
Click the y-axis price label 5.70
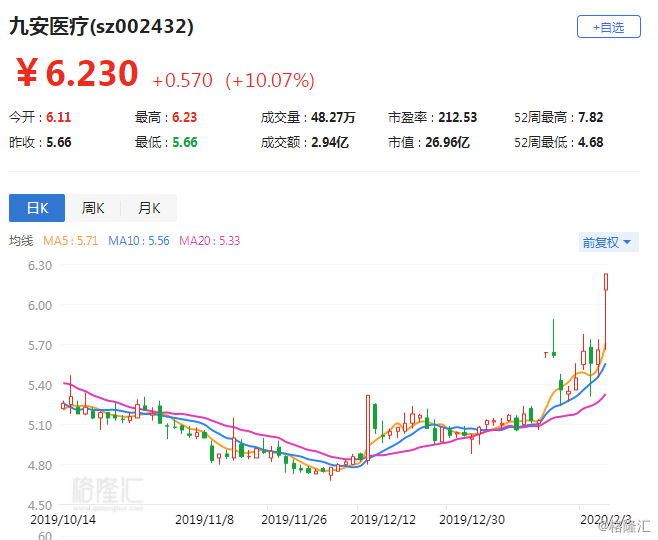pyautogui.click(x=40, y=345)
